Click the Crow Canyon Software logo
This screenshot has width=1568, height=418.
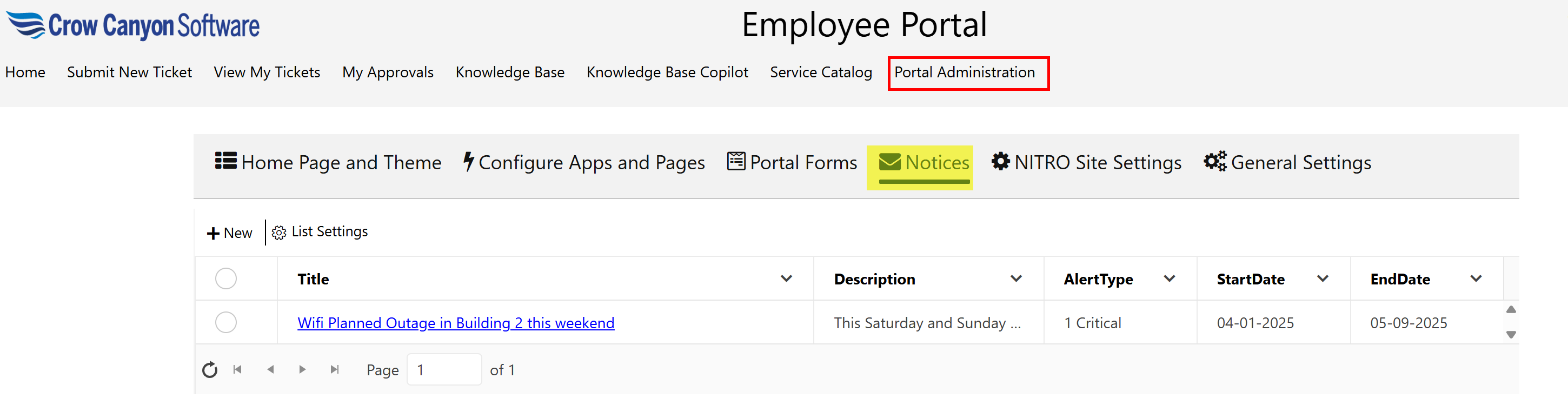(132, 25)
